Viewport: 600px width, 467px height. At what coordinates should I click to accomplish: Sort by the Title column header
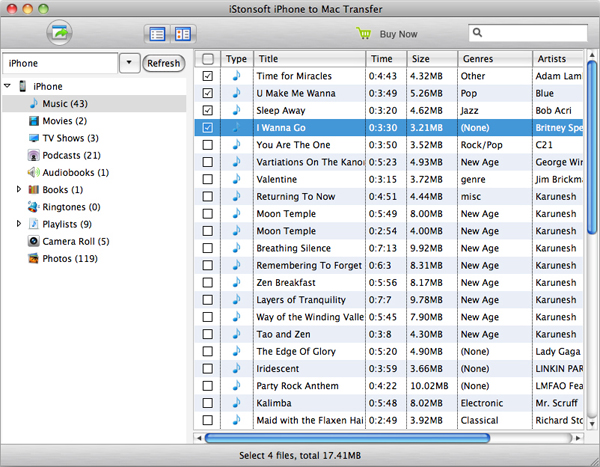308,59
